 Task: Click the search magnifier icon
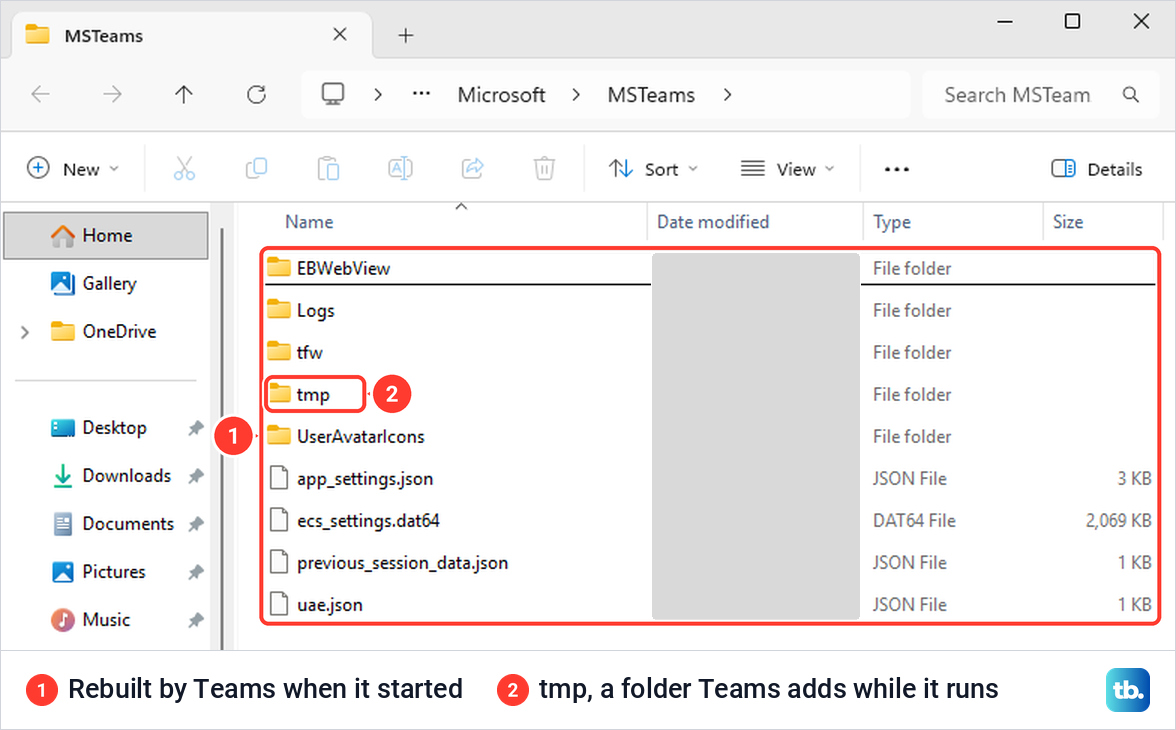1131,95
